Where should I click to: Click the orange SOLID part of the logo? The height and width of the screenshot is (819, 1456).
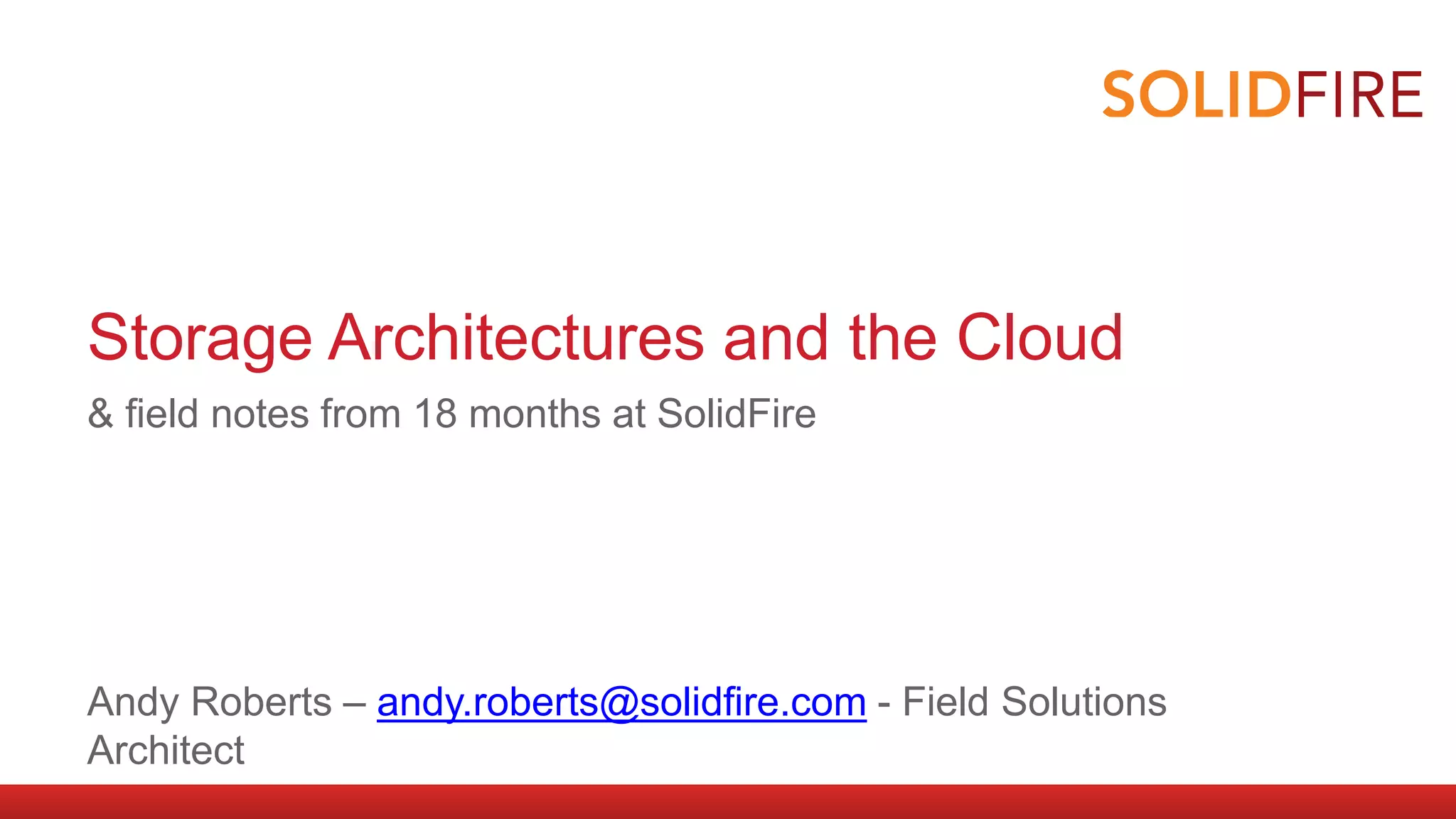(1197, 95)
